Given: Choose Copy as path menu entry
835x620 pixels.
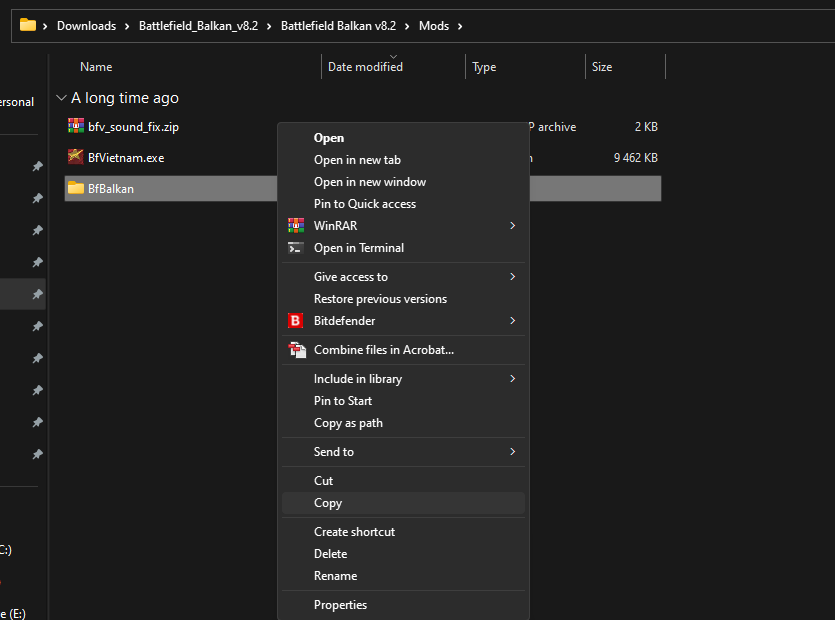Looking at the screenshot, I should pyautogui.click(x=348, y=423).
